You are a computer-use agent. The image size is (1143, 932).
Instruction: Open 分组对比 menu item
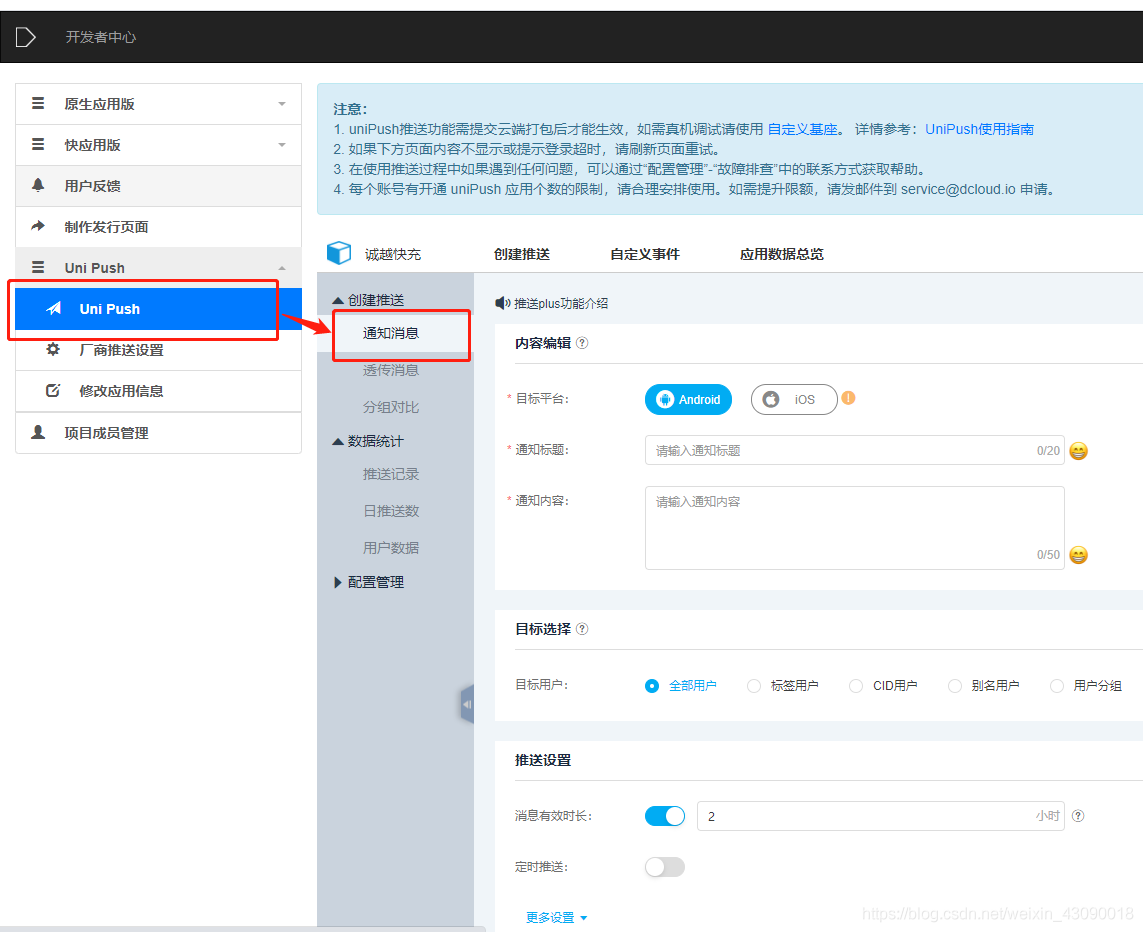click(x=391, y=407)
